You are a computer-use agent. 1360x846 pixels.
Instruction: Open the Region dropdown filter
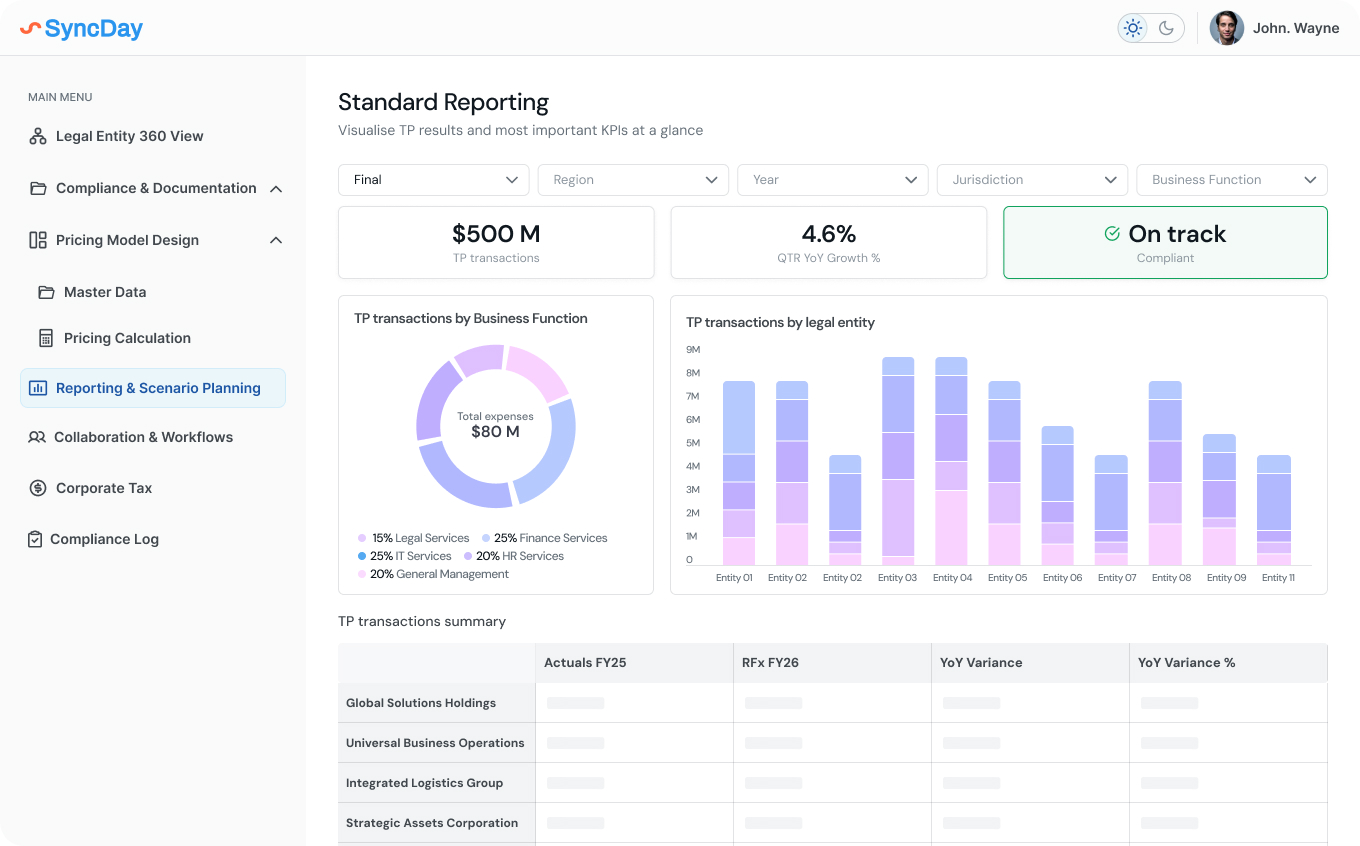[633, 180]
